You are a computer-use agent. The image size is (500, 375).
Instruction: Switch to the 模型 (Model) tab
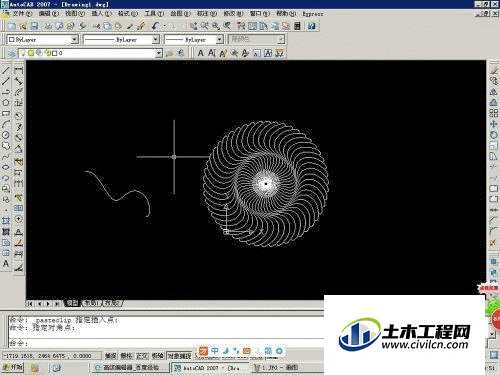[x=72, y=303]
